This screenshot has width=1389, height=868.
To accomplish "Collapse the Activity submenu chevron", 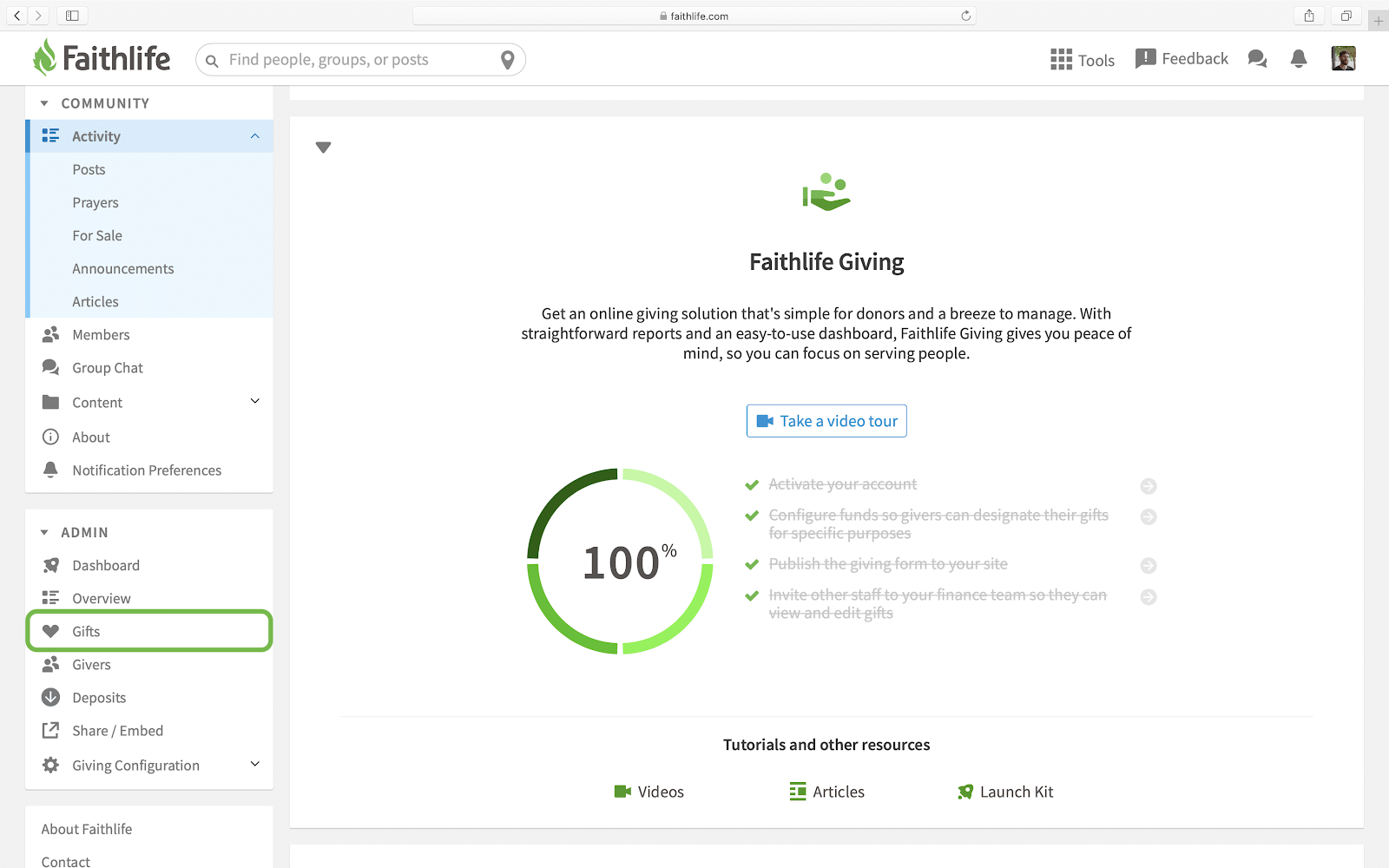I will [x=255, y=135].
